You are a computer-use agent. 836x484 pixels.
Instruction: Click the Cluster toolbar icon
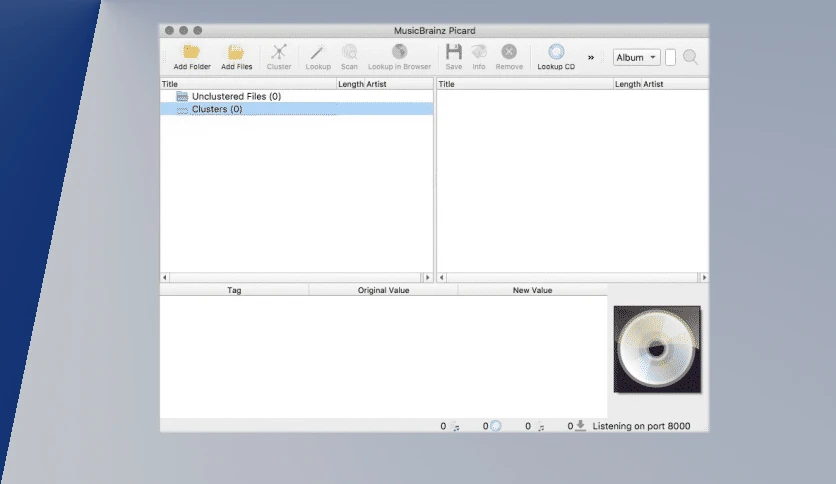click(279, 52)
